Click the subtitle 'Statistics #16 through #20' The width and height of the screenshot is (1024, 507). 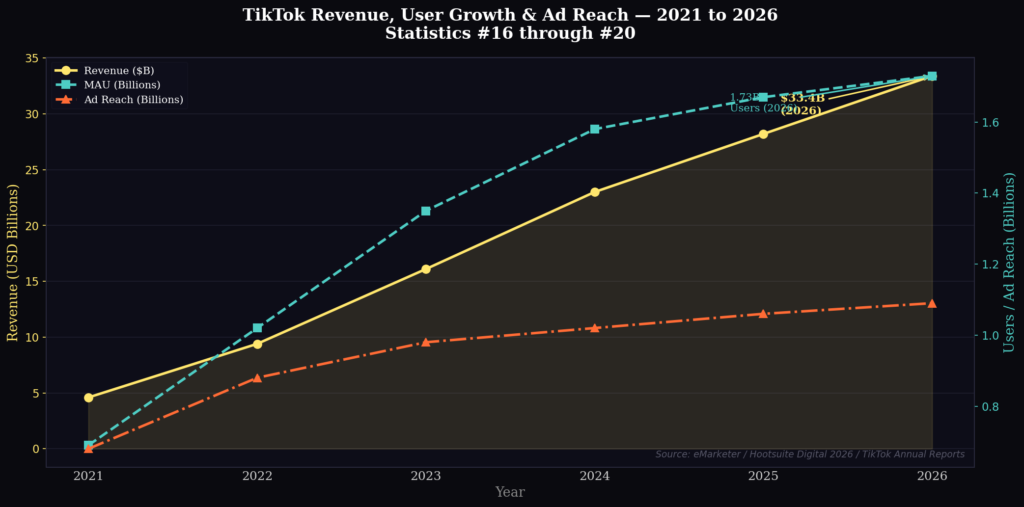[509, 34]
